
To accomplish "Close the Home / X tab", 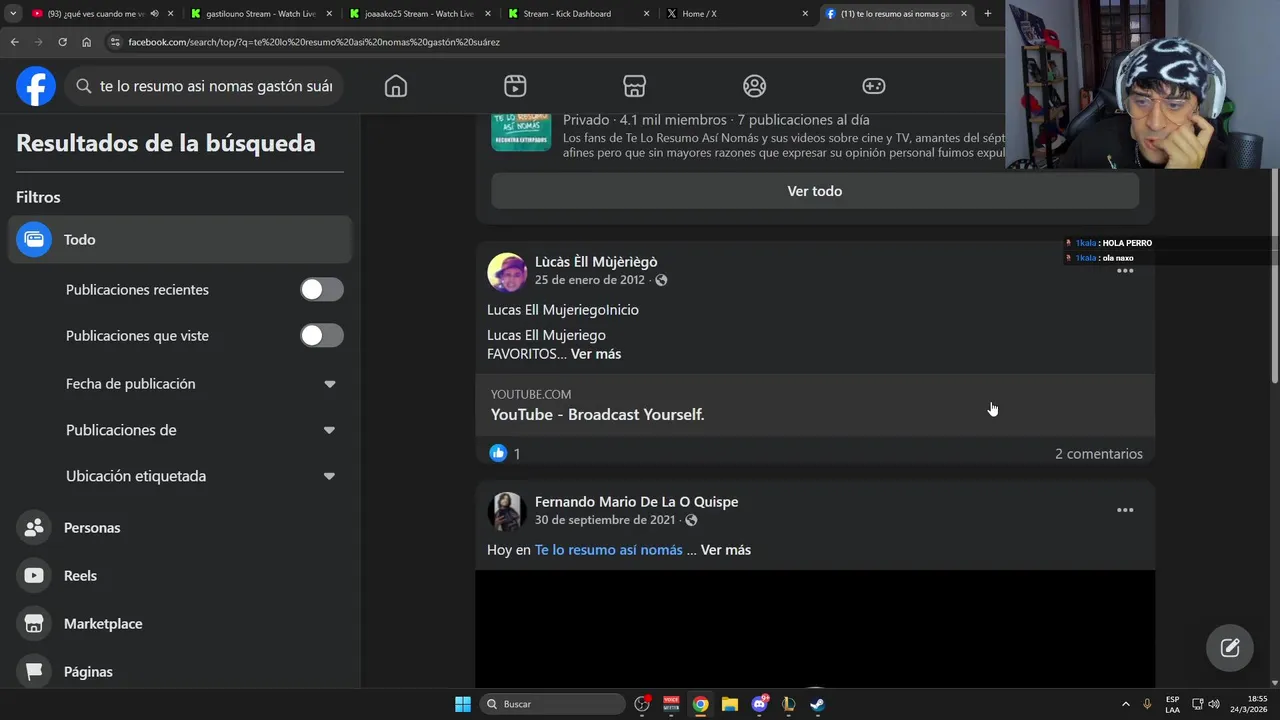I will tap(805, 14).
